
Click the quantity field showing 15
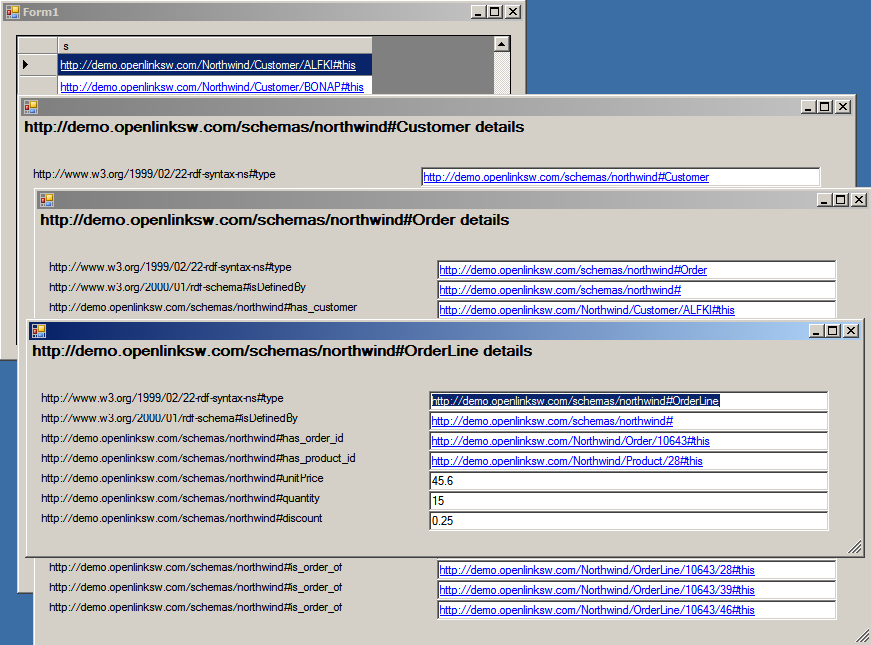click(628, 501)
